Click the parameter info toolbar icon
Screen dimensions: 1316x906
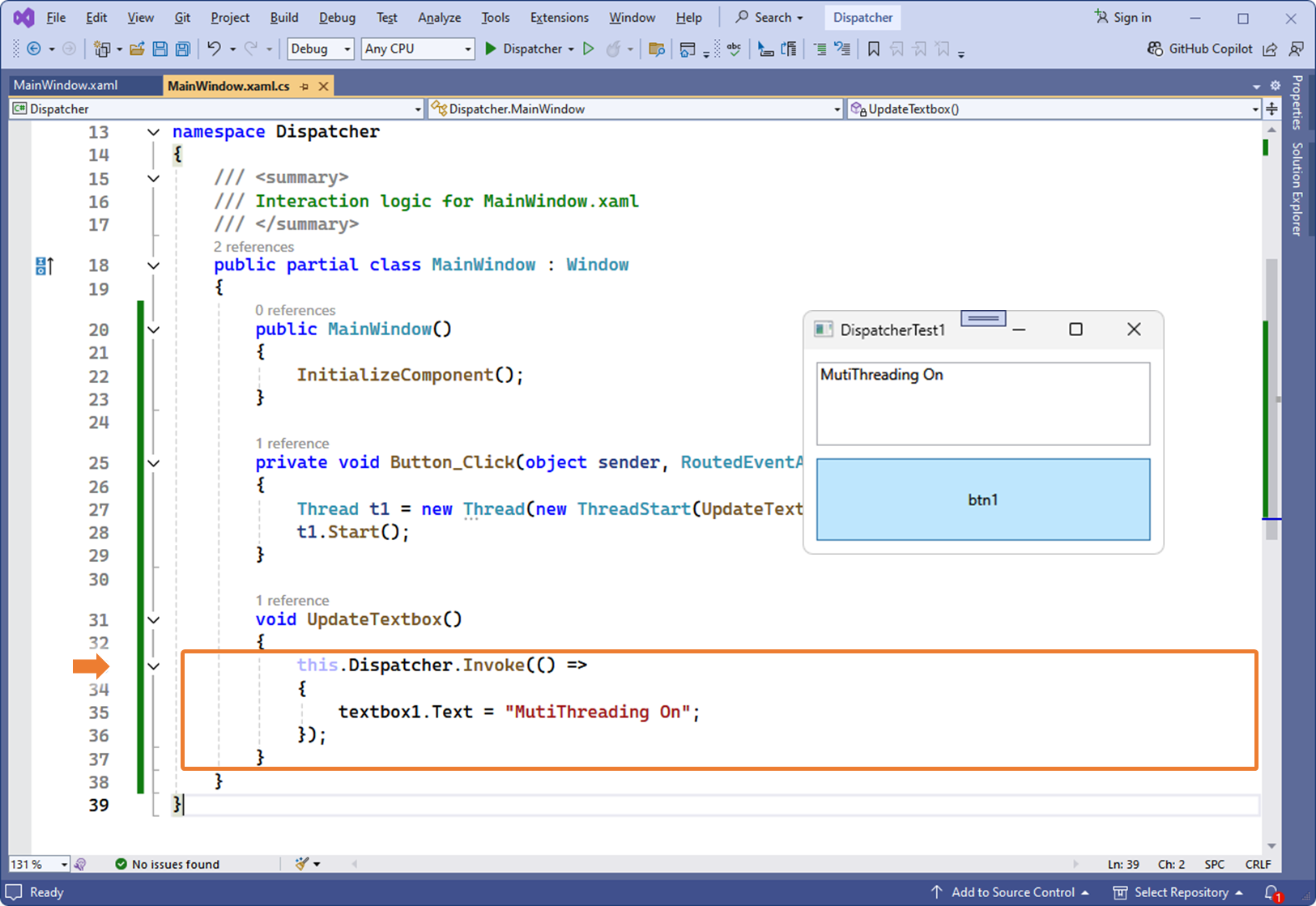coord(789,49)
